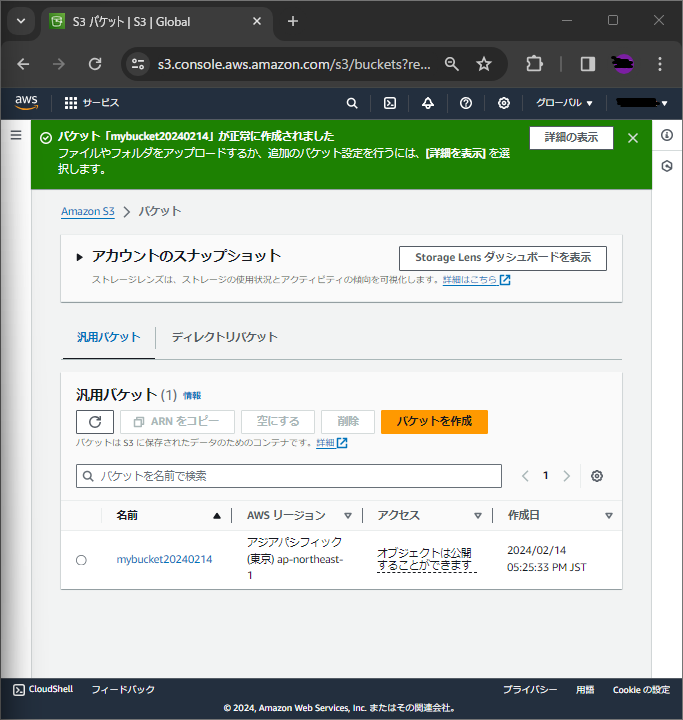Open the help question mark icon

(466, 103)
